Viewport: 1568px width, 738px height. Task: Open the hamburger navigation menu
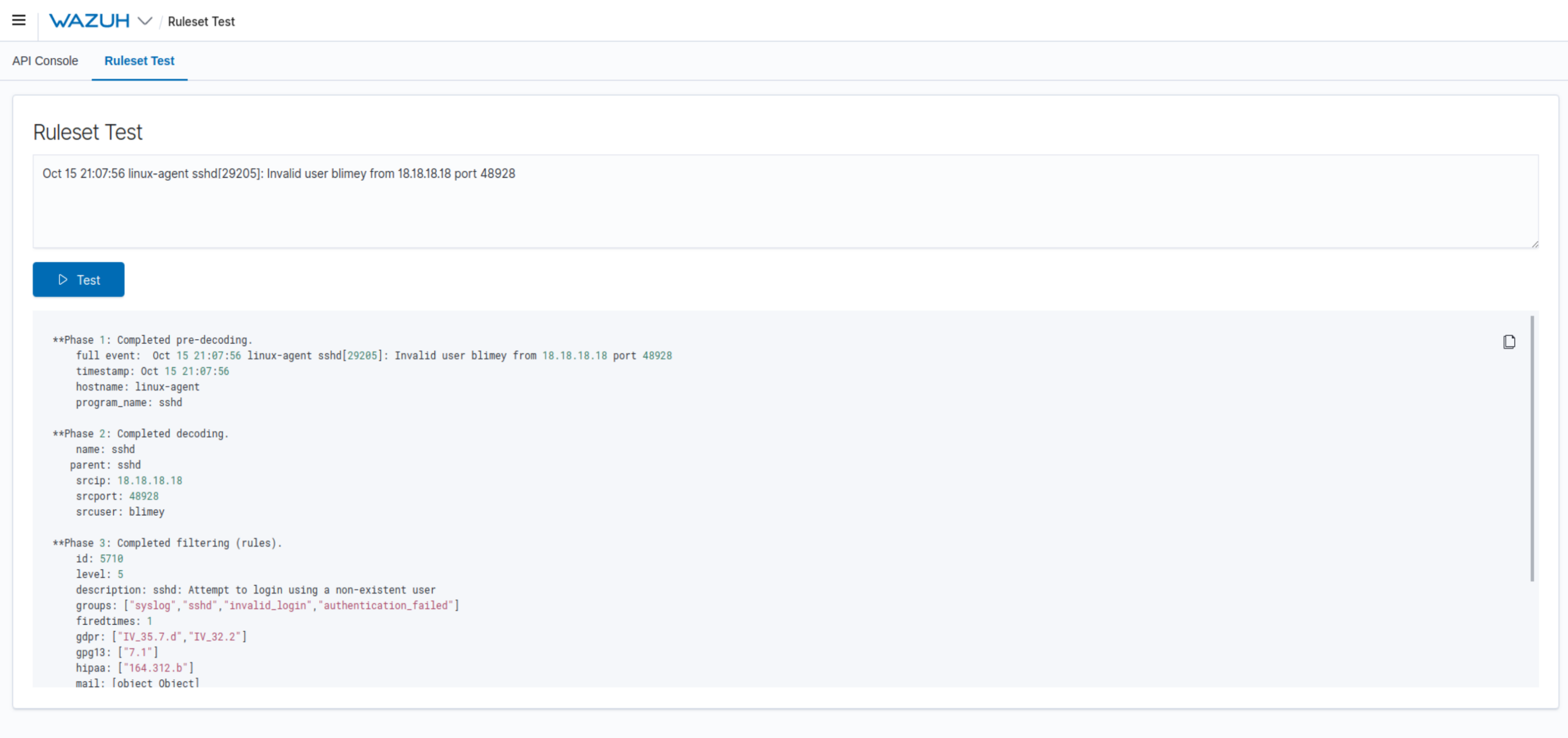19,20
